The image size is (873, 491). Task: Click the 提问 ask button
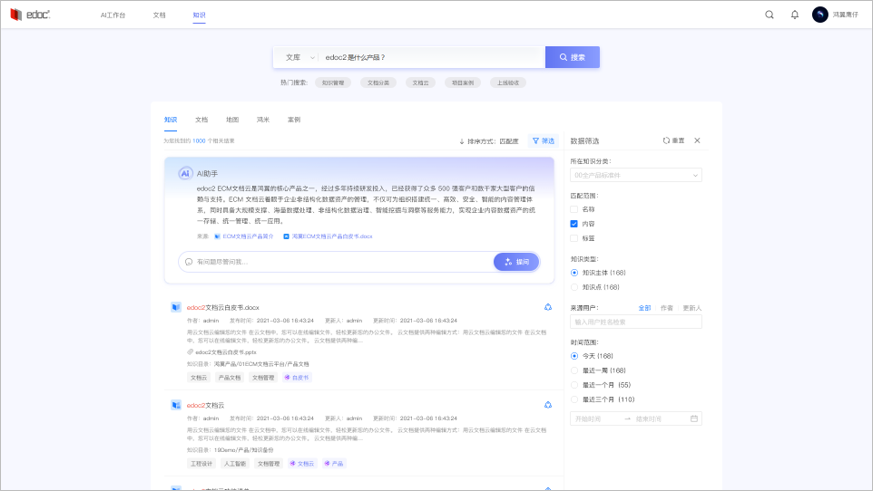(516, 262)
